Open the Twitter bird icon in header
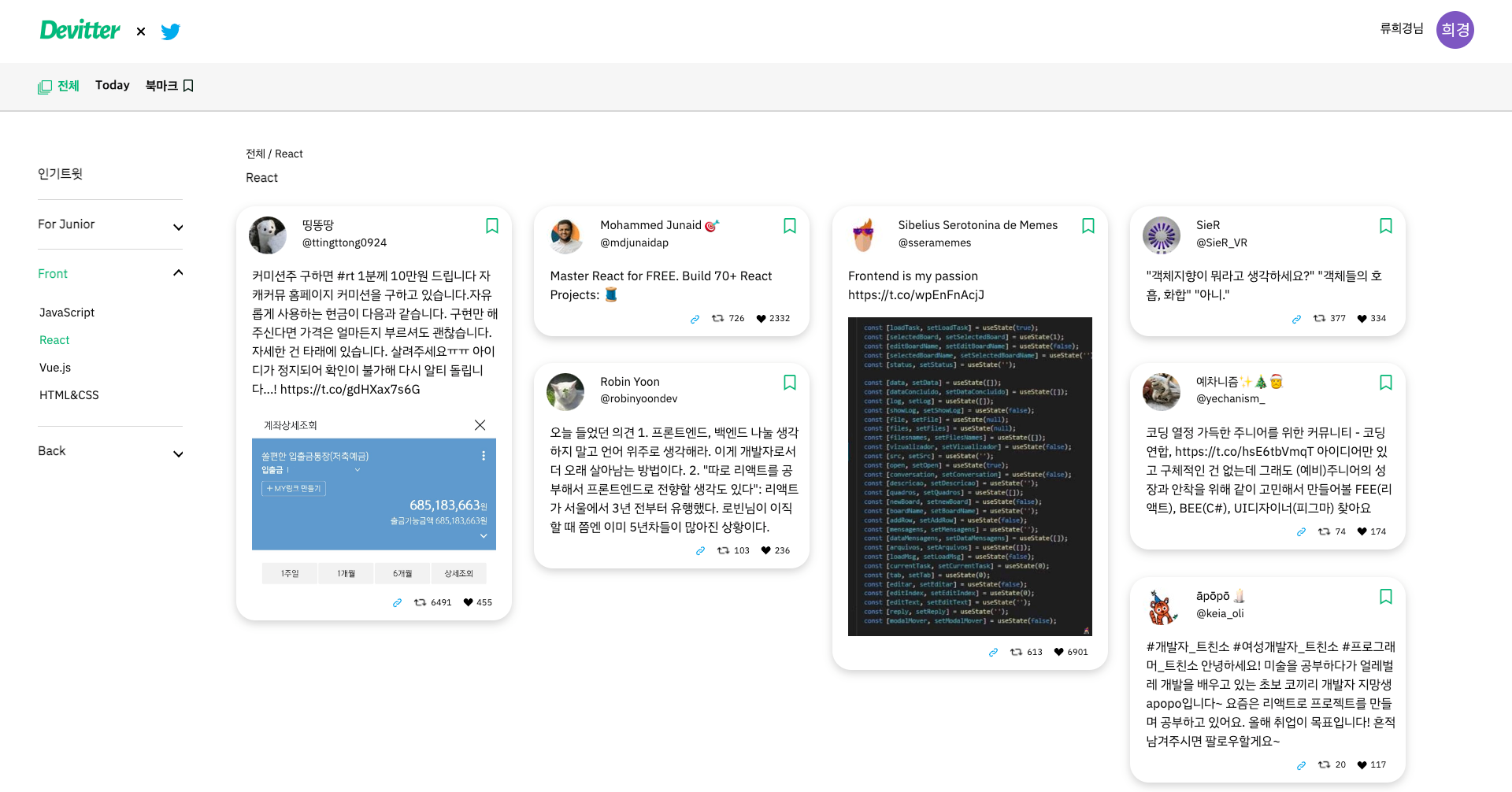 point(170,31)
